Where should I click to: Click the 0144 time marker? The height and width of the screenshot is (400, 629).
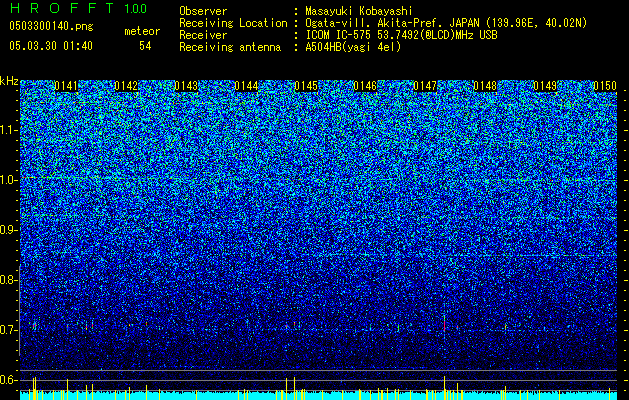[x=246, y=86]
